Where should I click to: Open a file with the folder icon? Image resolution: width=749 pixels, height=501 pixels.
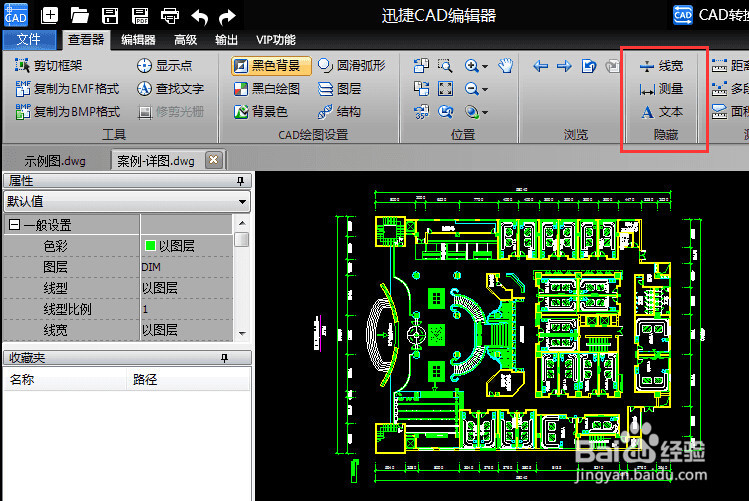click(x=79, y=16)
